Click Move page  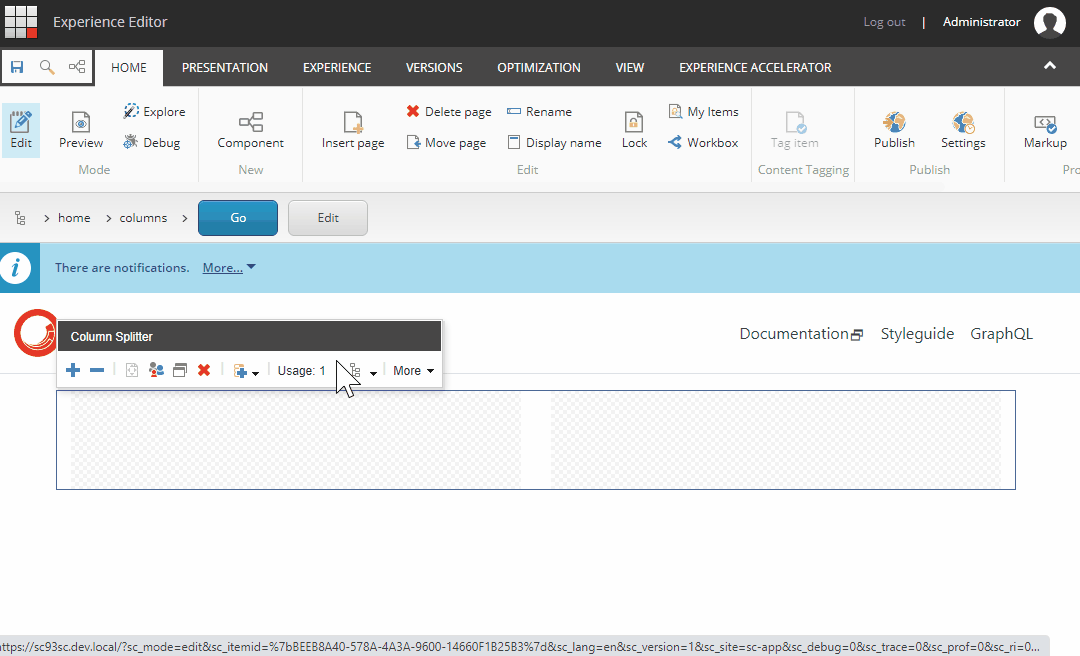(x=446, y=143)
